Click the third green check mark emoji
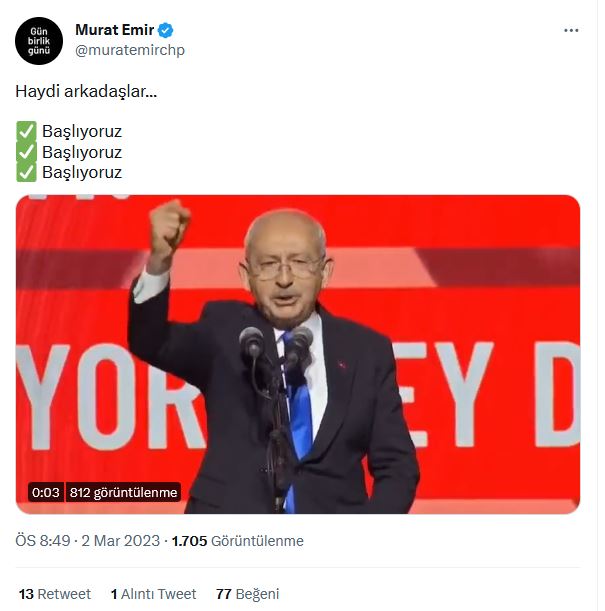Image resolution: width=605 pixels, height=611 pixels. [x=26, y=172]
